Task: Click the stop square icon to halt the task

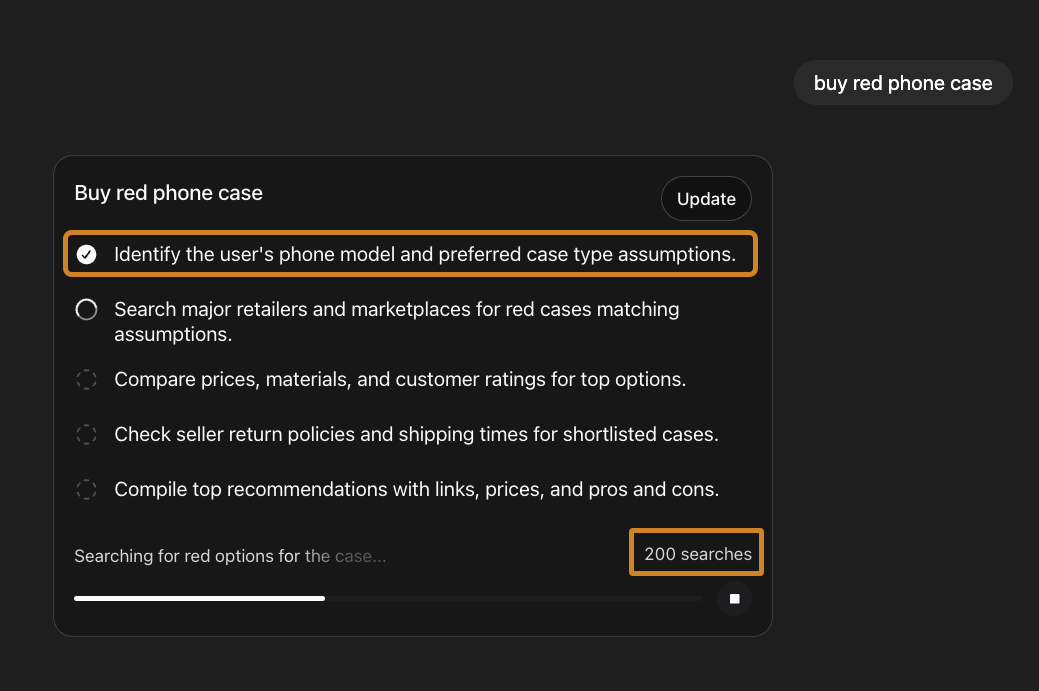Action: click(x=734, y=598)
